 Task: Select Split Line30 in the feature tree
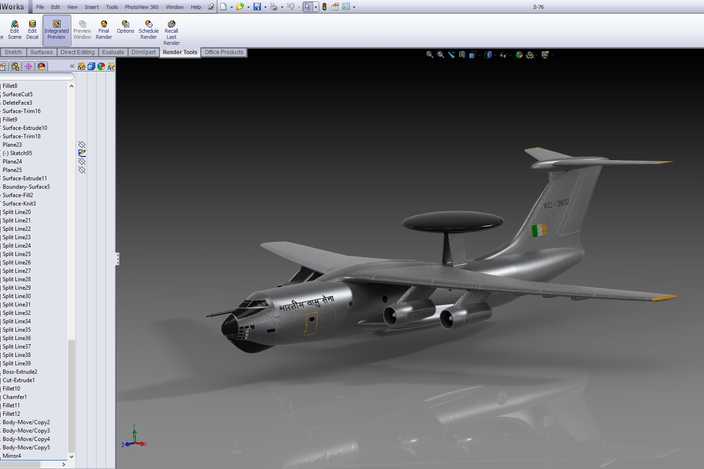[x=17, y=296]
